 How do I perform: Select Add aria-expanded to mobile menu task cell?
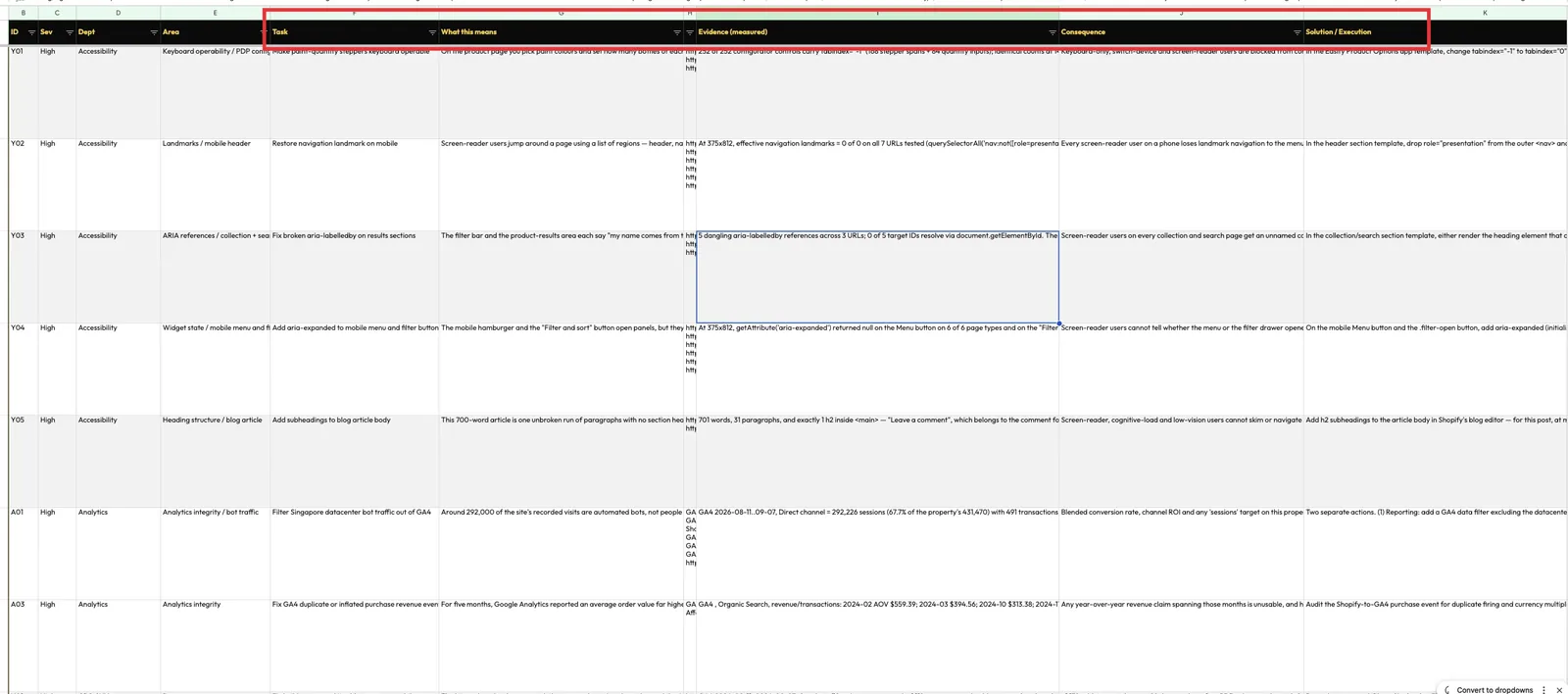[x=354, y=369]
